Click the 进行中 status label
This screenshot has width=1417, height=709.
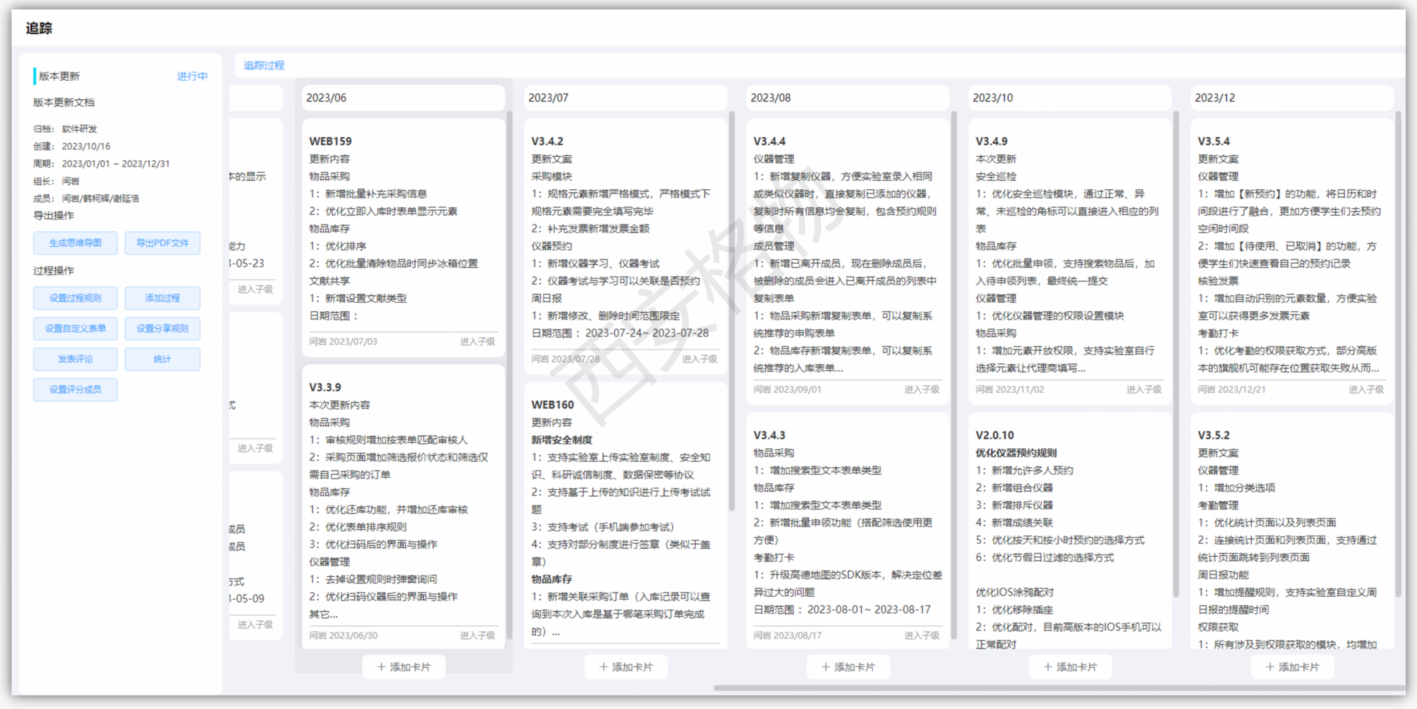point(192,75)
